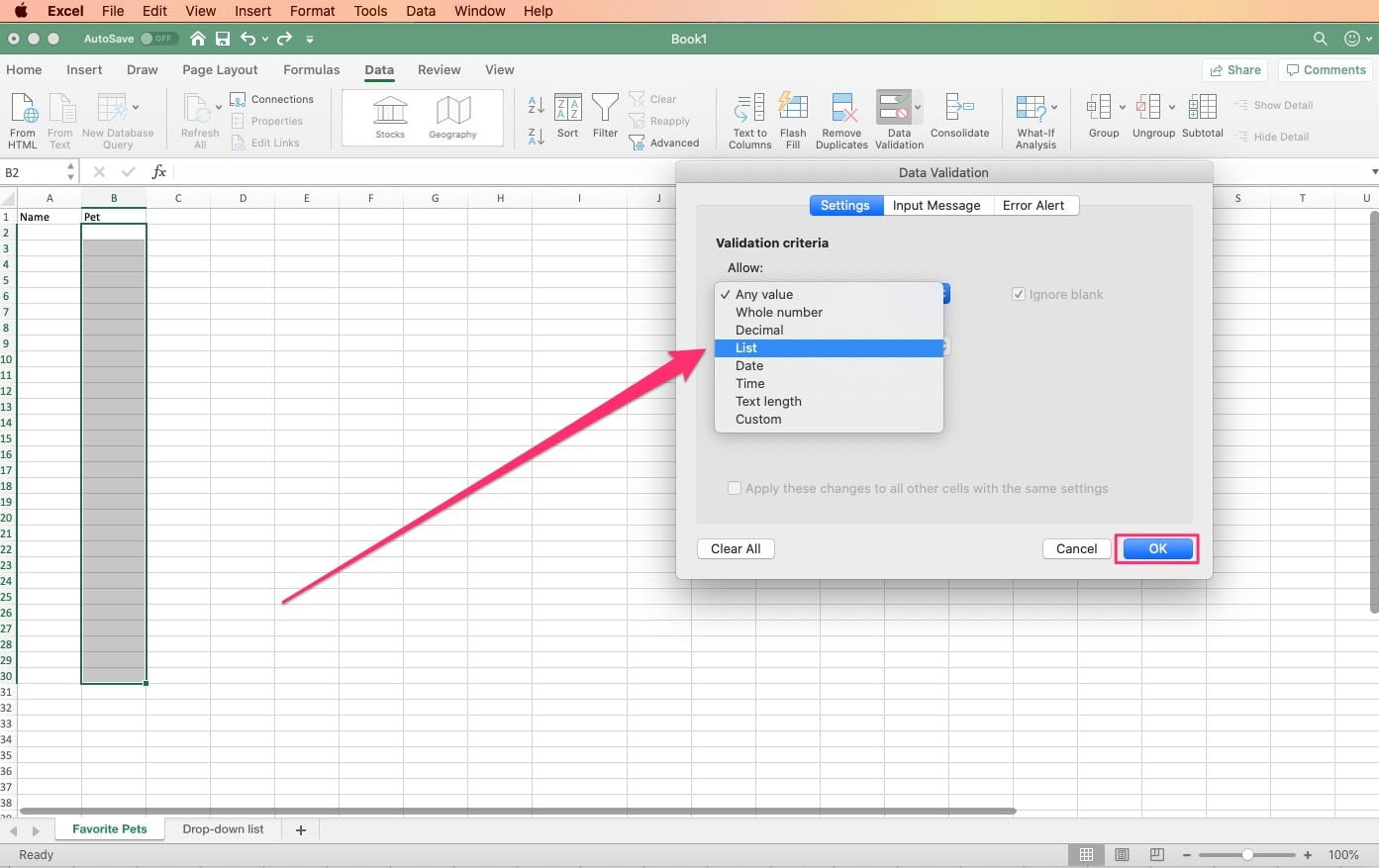Click the Name Box showing B2
The height and width of the screenshot is (868, 1379).
34,172
